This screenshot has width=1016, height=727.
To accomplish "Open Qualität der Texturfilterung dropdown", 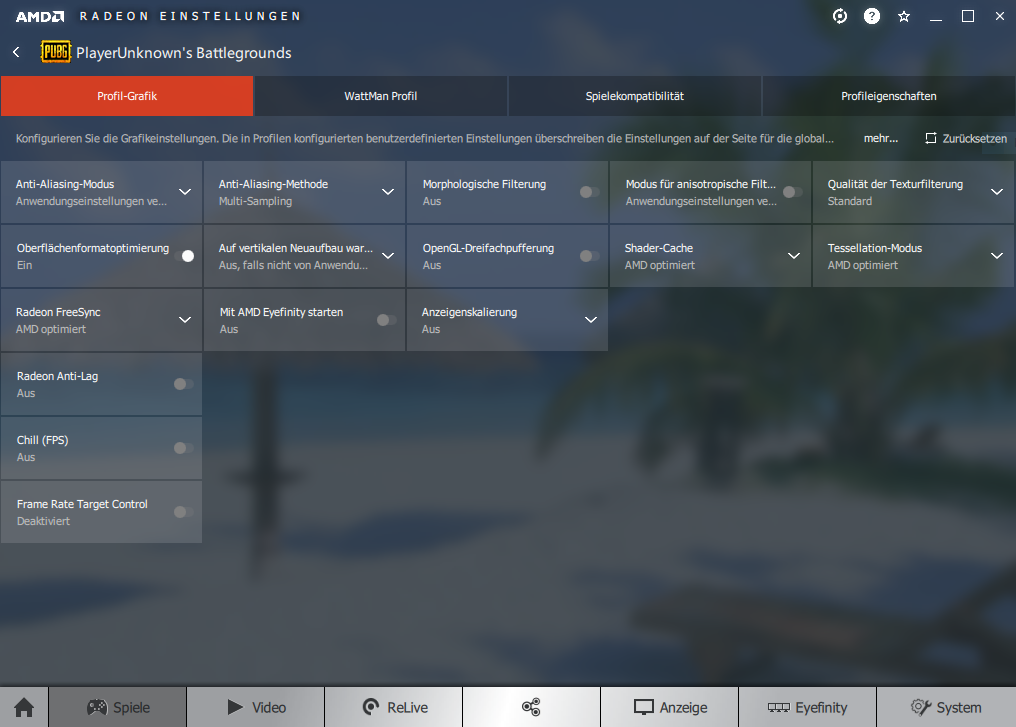I will point(997,192).
